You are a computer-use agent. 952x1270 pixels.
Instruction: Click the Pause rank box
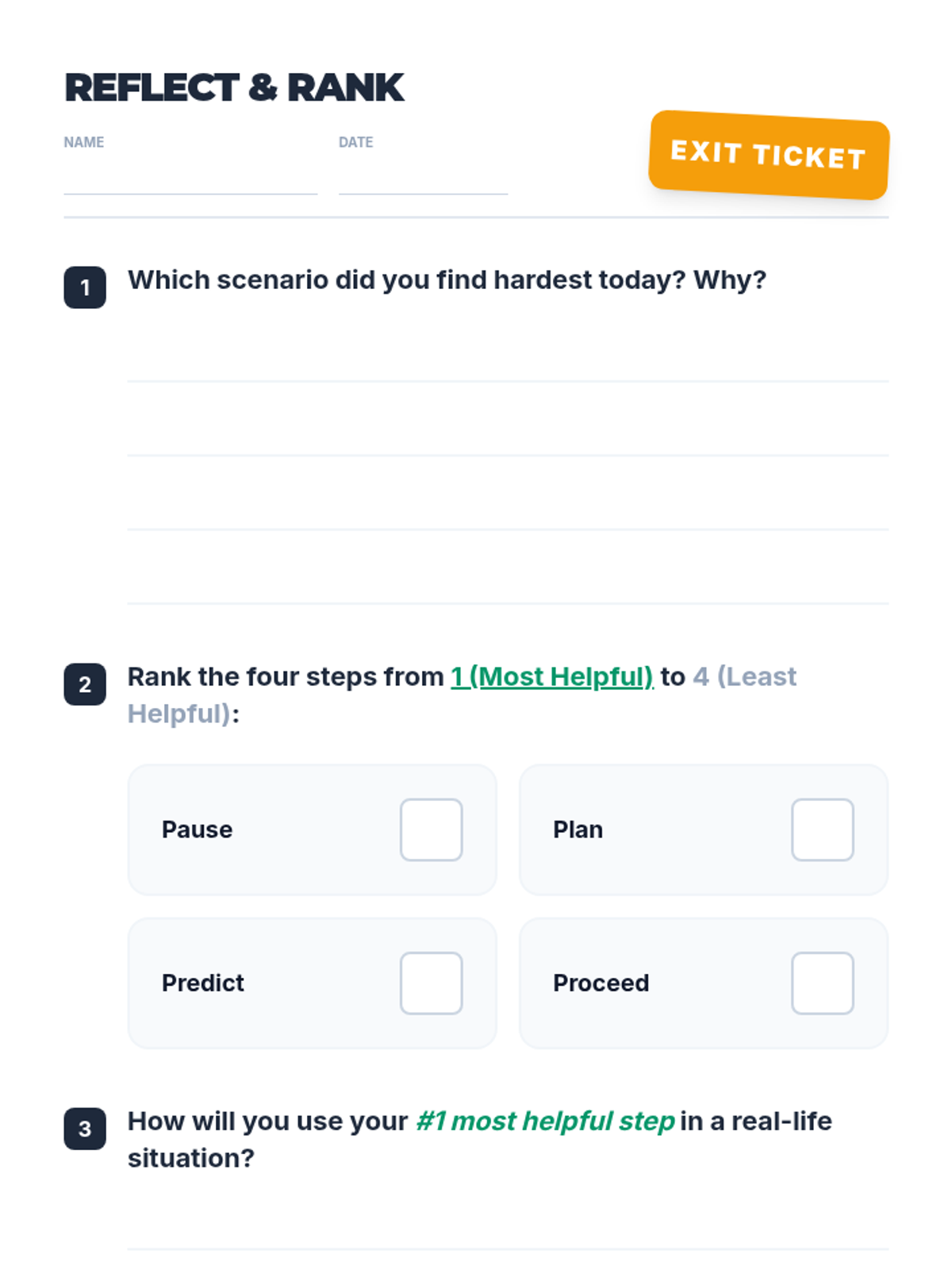pos(431,829)
